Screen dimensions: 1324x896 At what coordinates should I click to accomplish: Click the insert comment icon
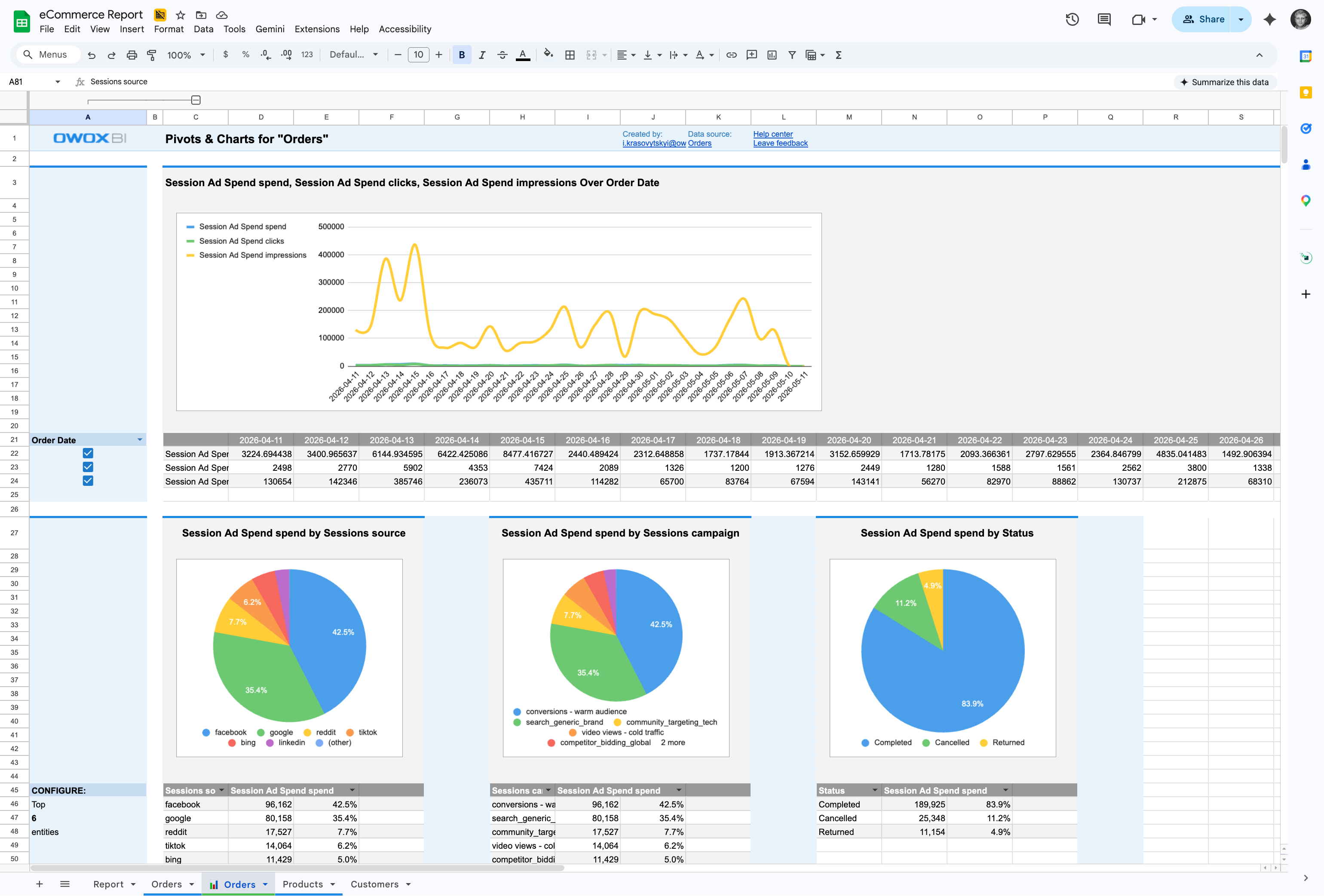click(x=751, y=55)
